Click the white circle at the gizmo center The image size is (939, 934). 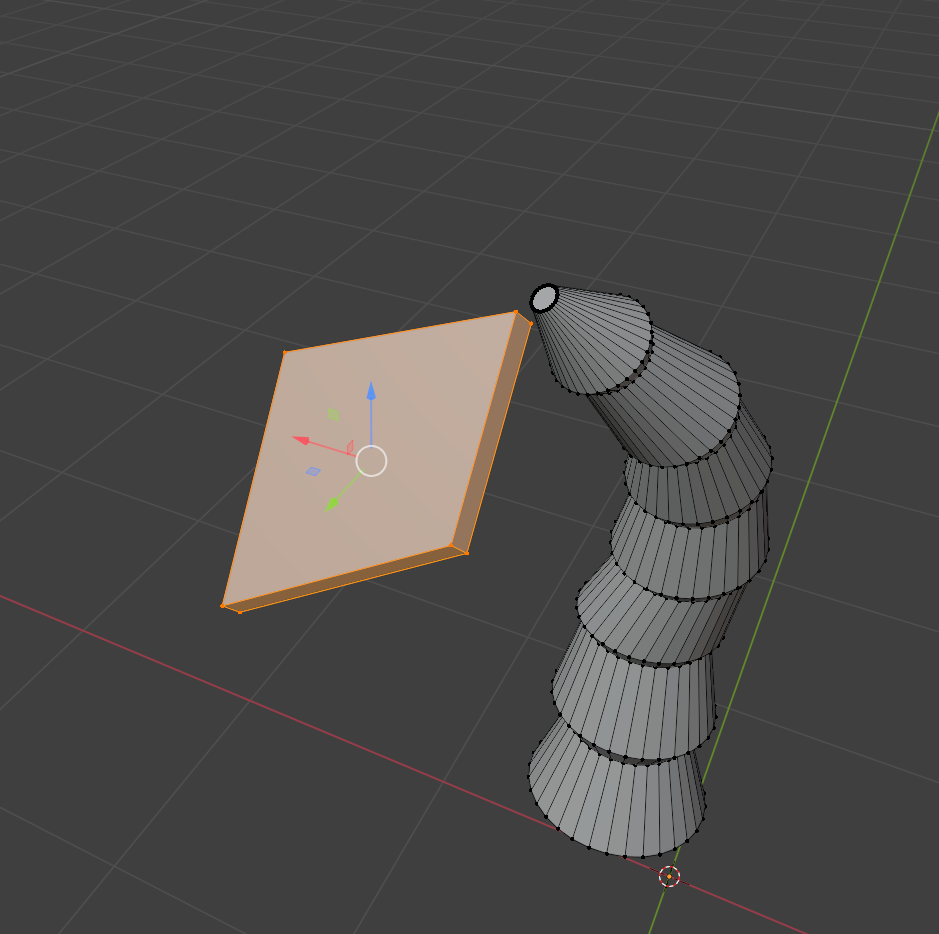(371, 461)
